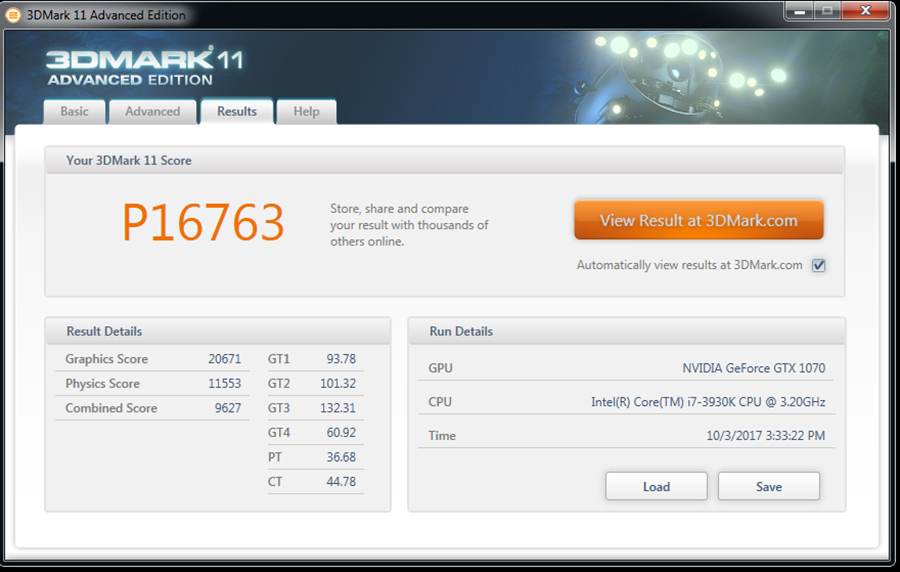Click the CPU entry Intel Core i7-3930K
Viewport: 900px width, 572px height.
(x=707, y=402)
